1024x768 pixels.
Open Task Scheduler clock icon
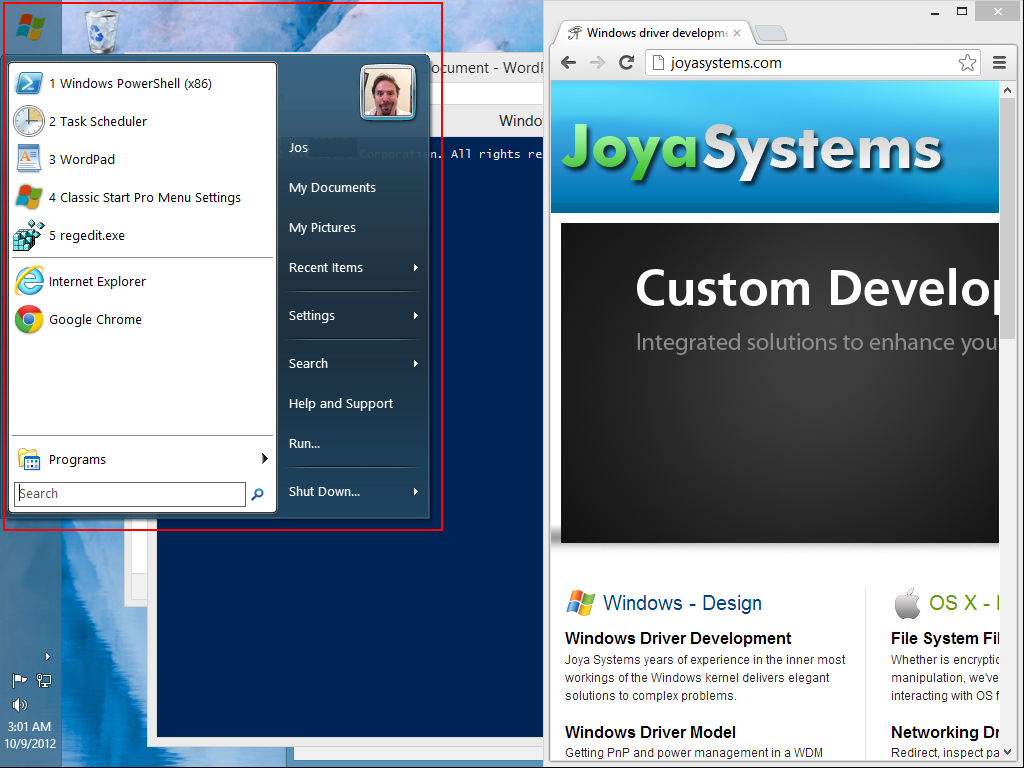pyautogui.click(x=29, y=121)
